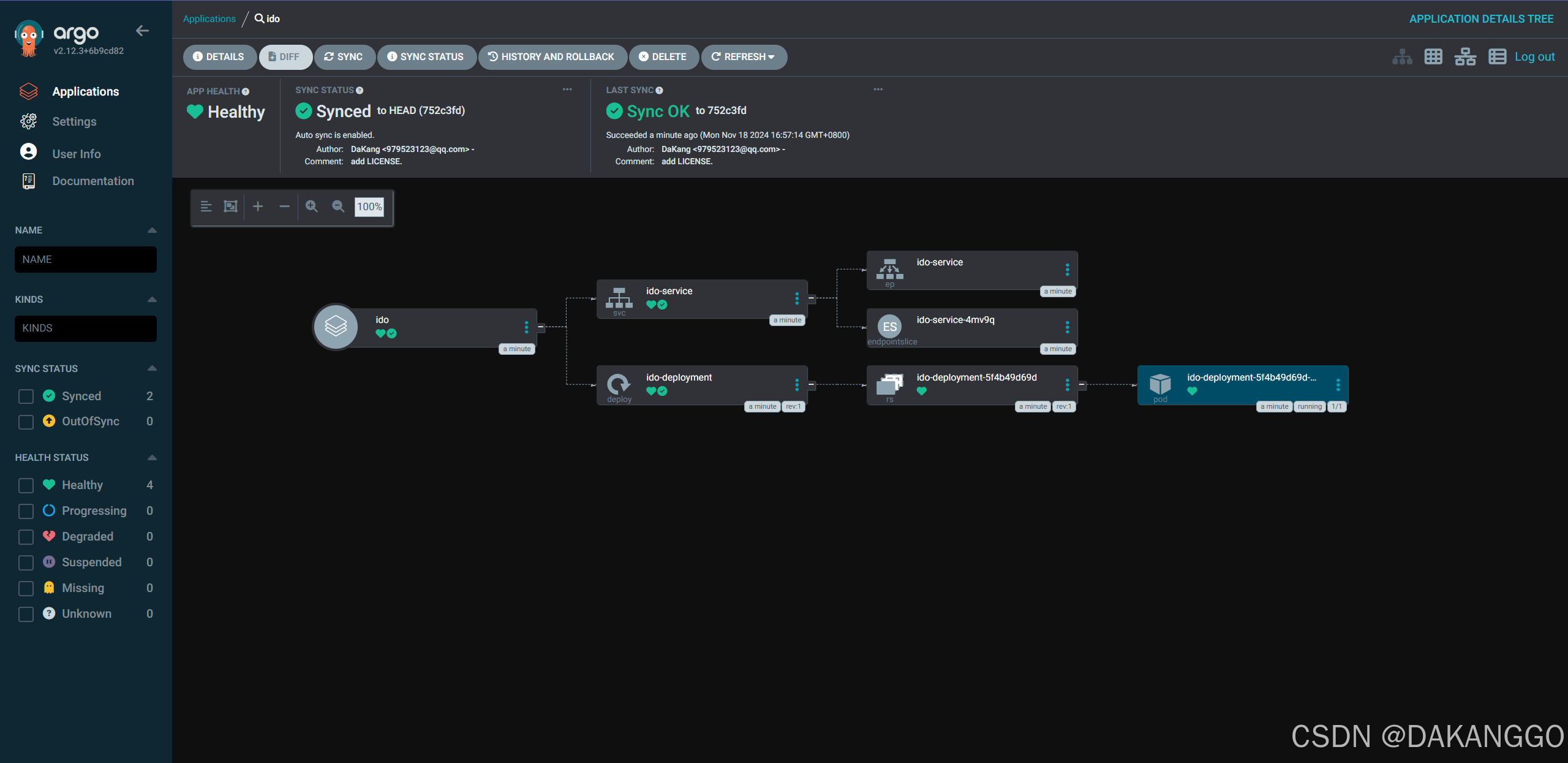This screenshot has height=763, width=1568.
Task: Tick the OutOfSync filter checkbox
Action: tap(26, 422)
